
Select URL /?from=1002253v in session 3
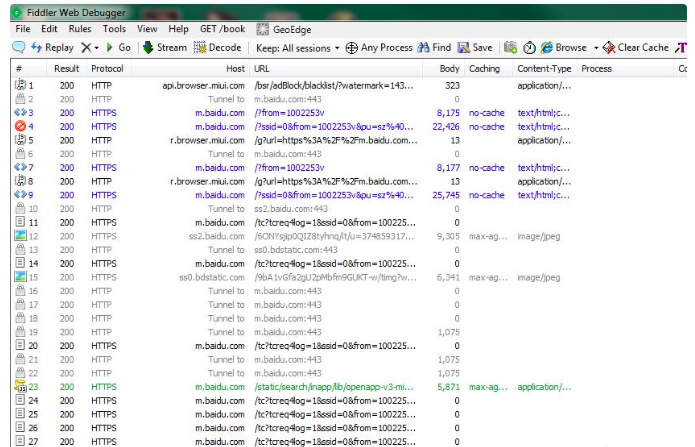(x=289, y=113)
